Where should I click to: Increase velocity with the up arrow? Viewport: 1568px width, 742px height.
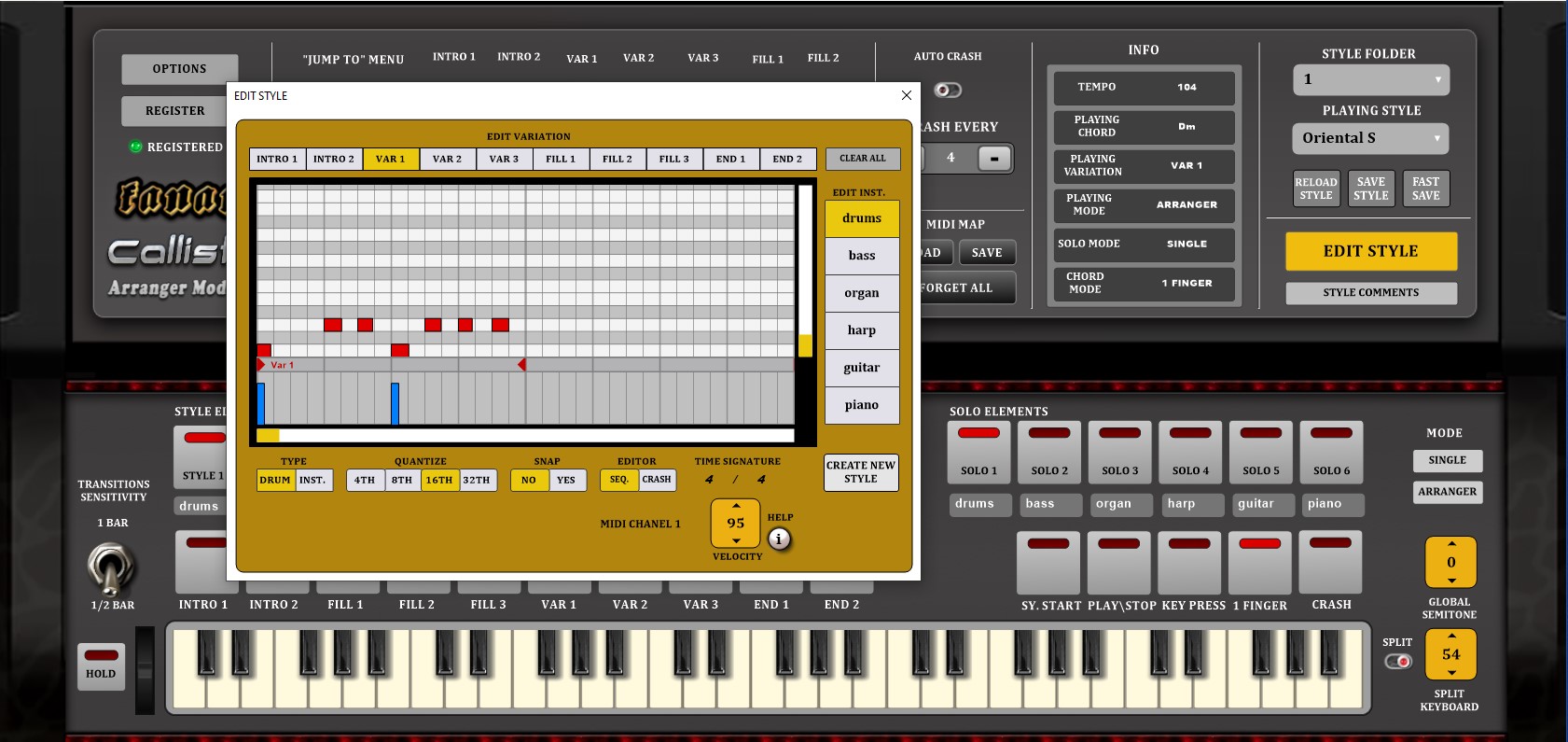(x=736, y=506)
